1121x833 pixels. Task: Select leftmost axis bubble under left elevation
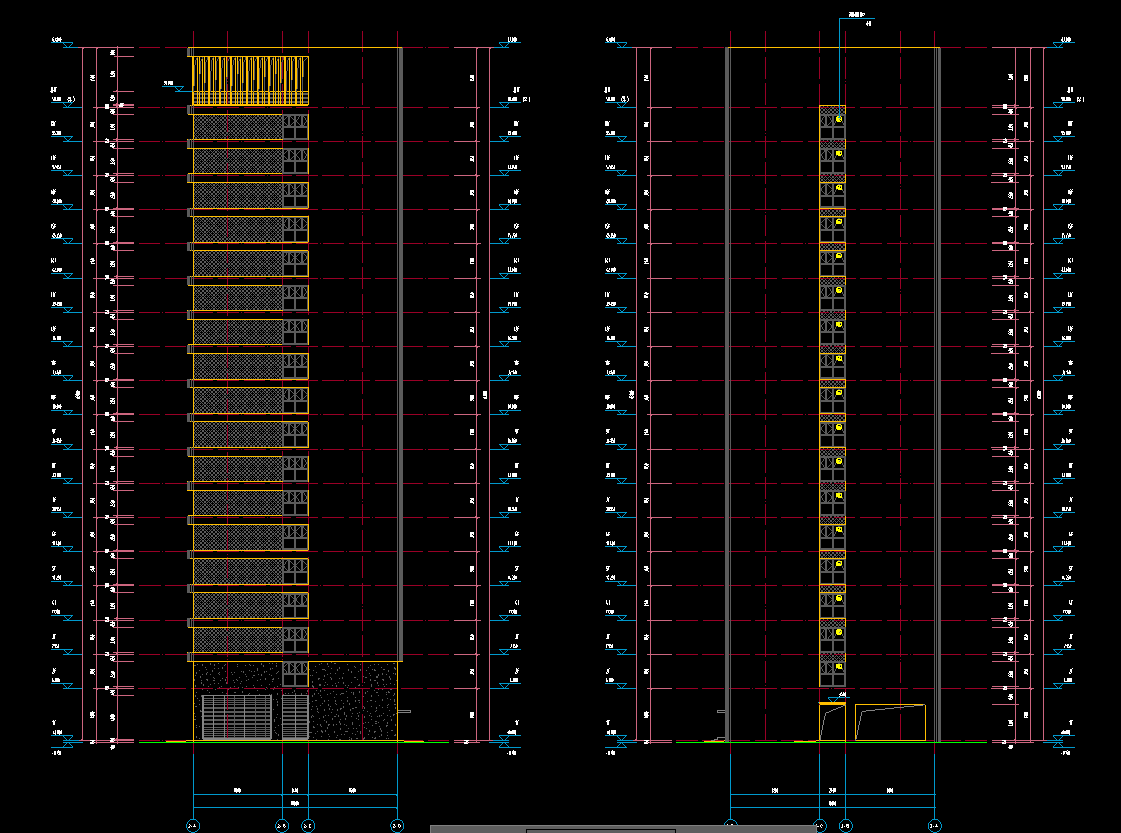[193, 826]
